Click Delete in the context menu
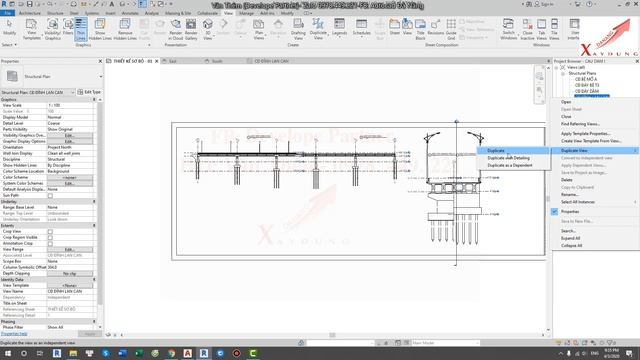The width and height of the screenshot is (640, 360). [x=567, y=180]
